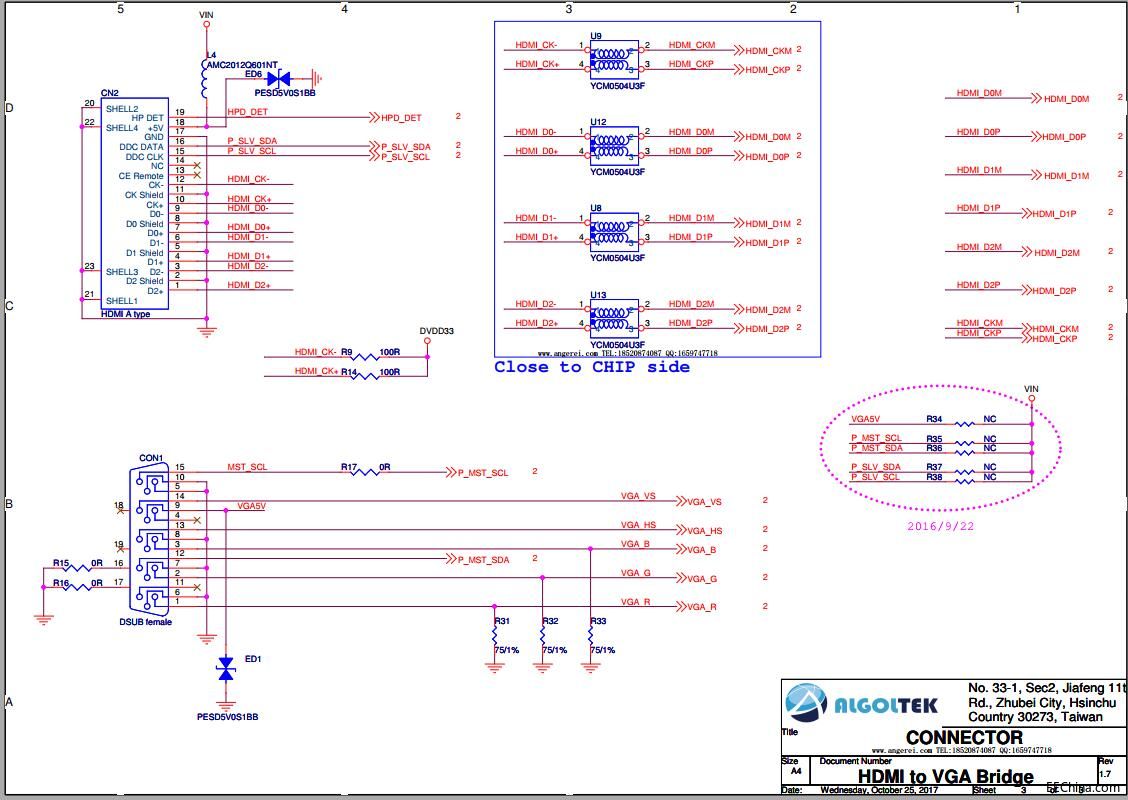The height and width of the screenshot is (800, 1128).
Task: Click the "Country 30273, Taiwan" address line
Action: point(1034,717)
